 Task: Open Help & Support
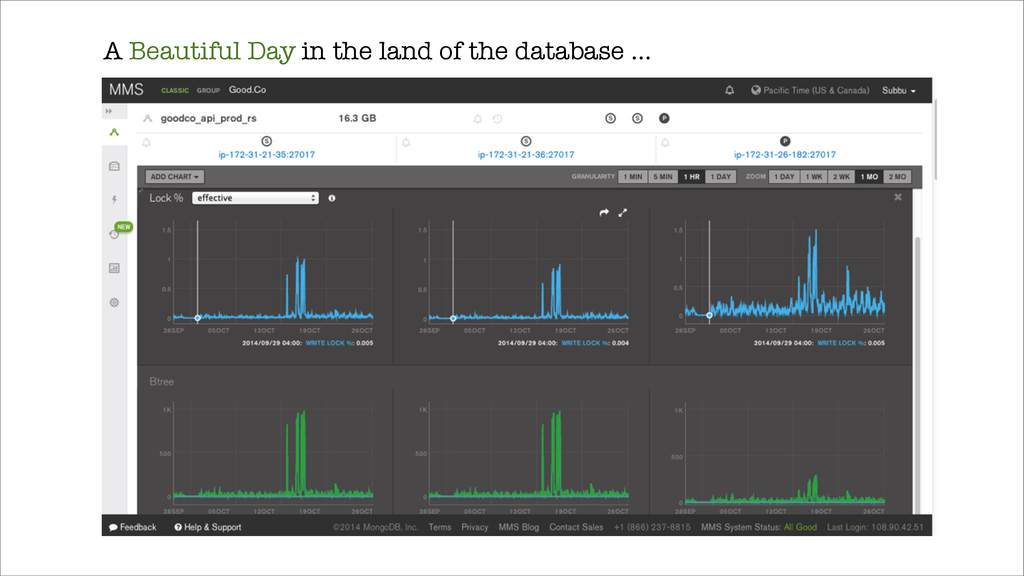(208, 527)
